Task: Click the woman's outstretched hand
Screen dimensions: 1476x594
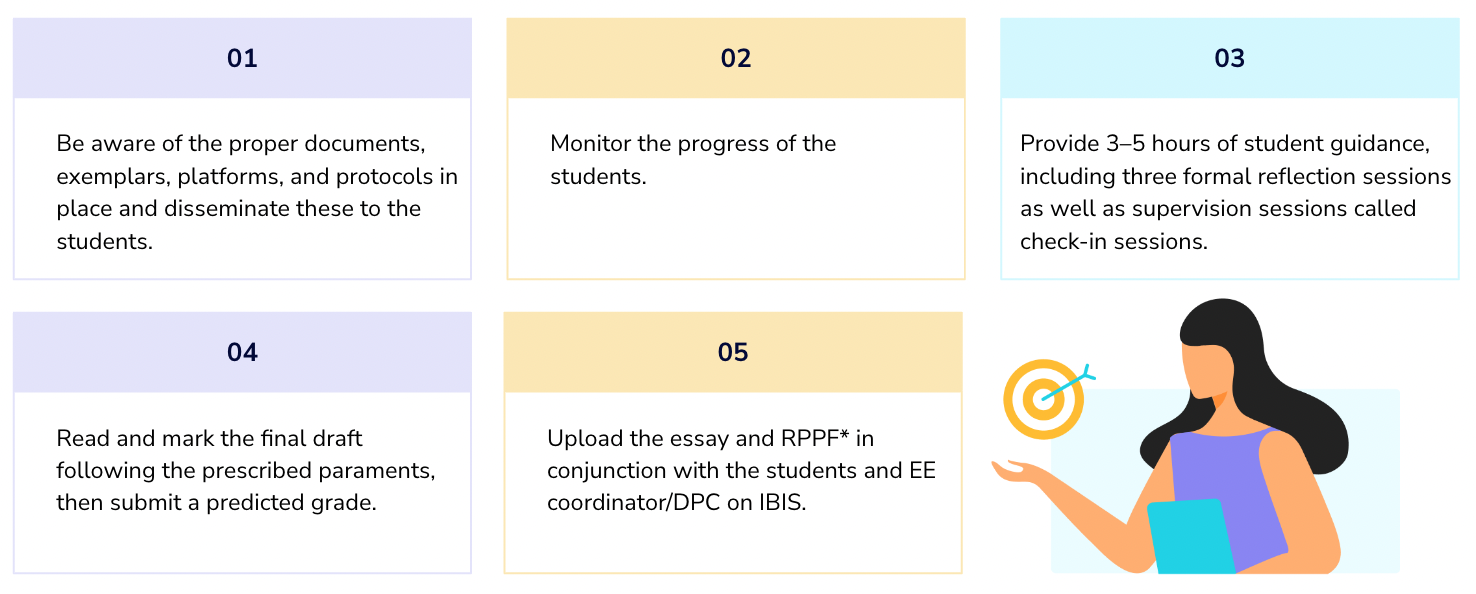Action: tap(1017, 471)
